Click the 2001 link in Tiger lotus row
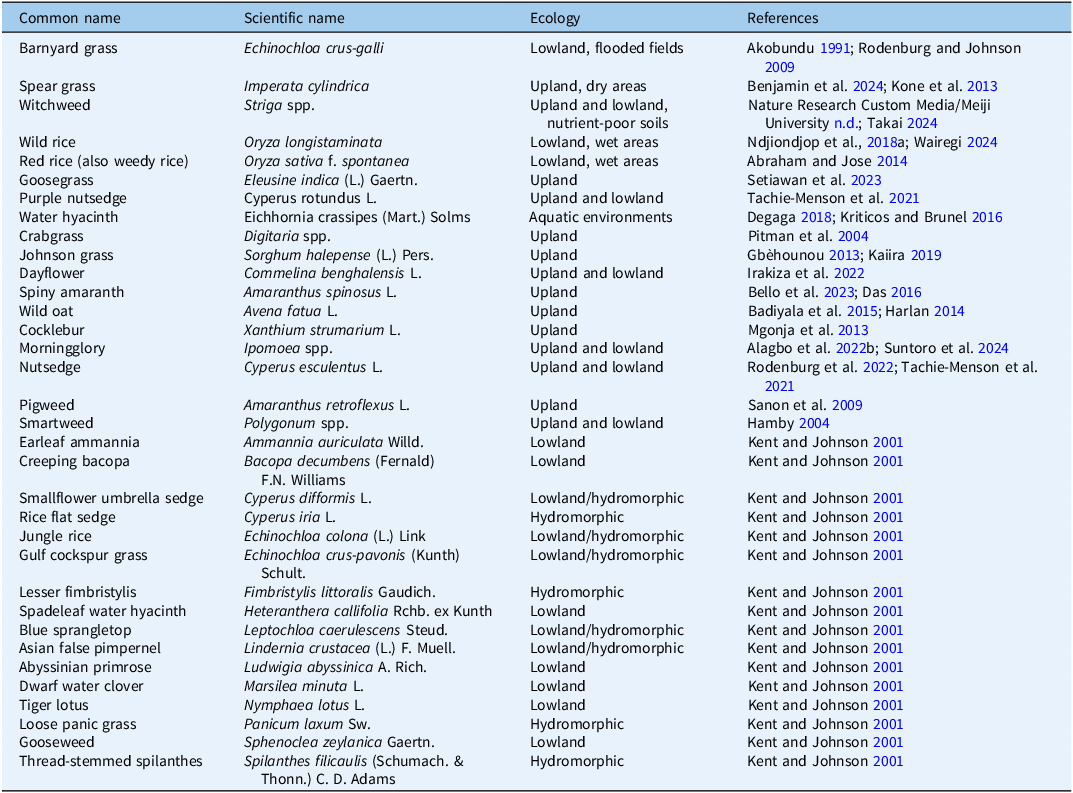The height and width of the screenshot is (793, 1073). tap(888, 705)
